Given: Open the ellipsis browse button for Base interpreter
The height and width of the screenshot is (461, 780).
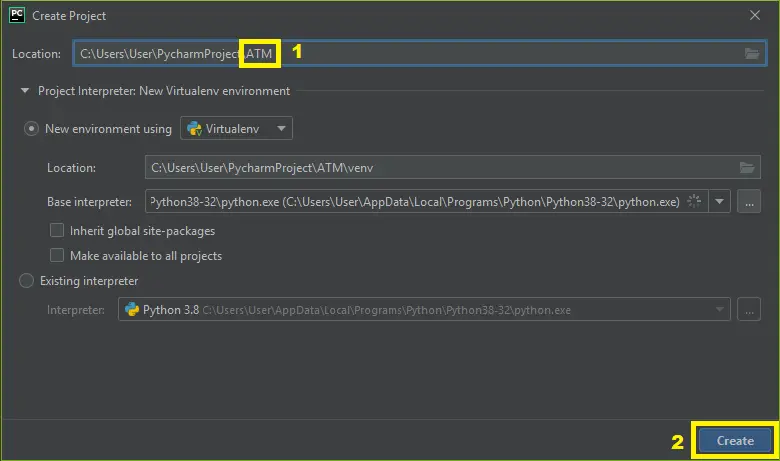Looking at the screenshot, I should tap(749, 201).
